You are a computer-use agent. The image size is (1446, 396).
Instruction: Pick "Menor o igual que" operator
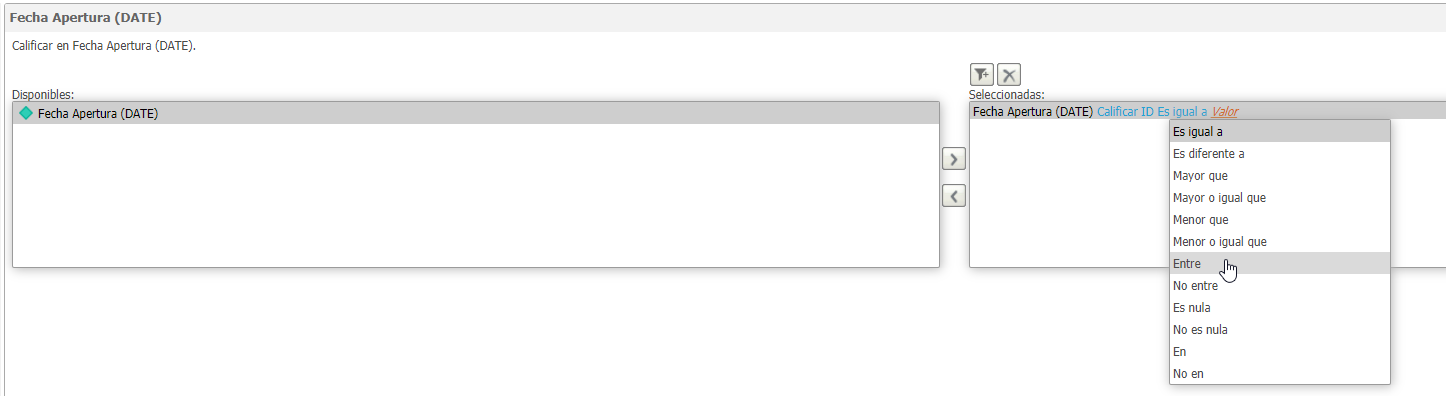click(1280, 242)
